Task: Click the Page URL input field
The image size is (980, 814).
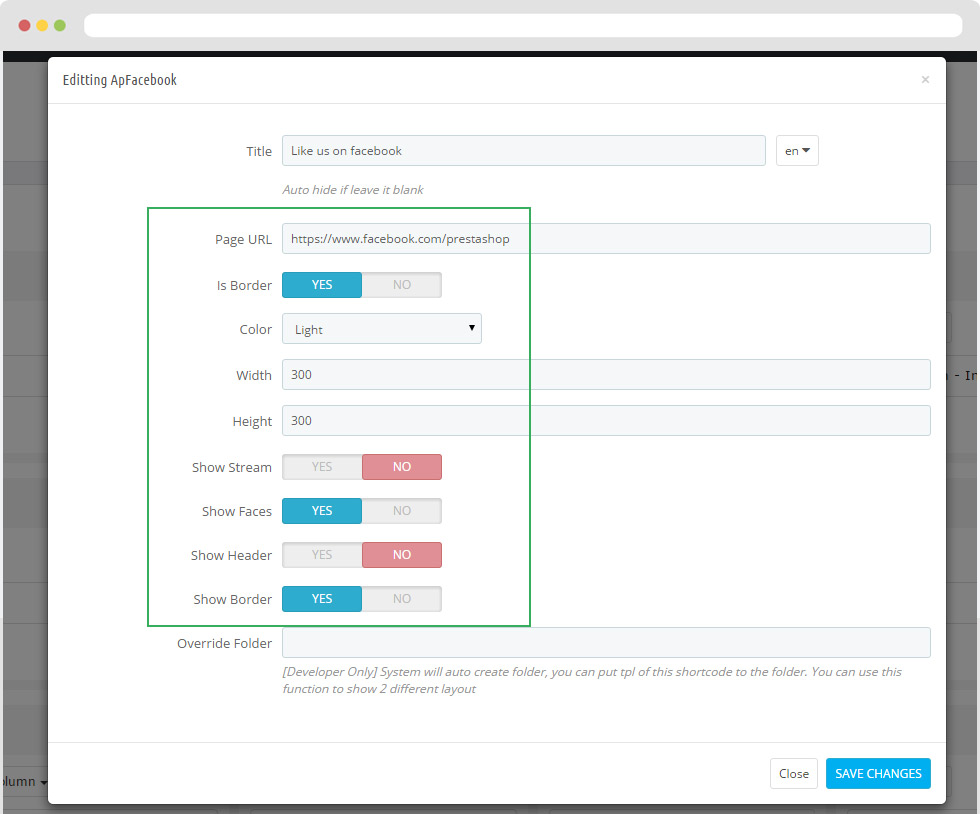Action: point(605,239)
